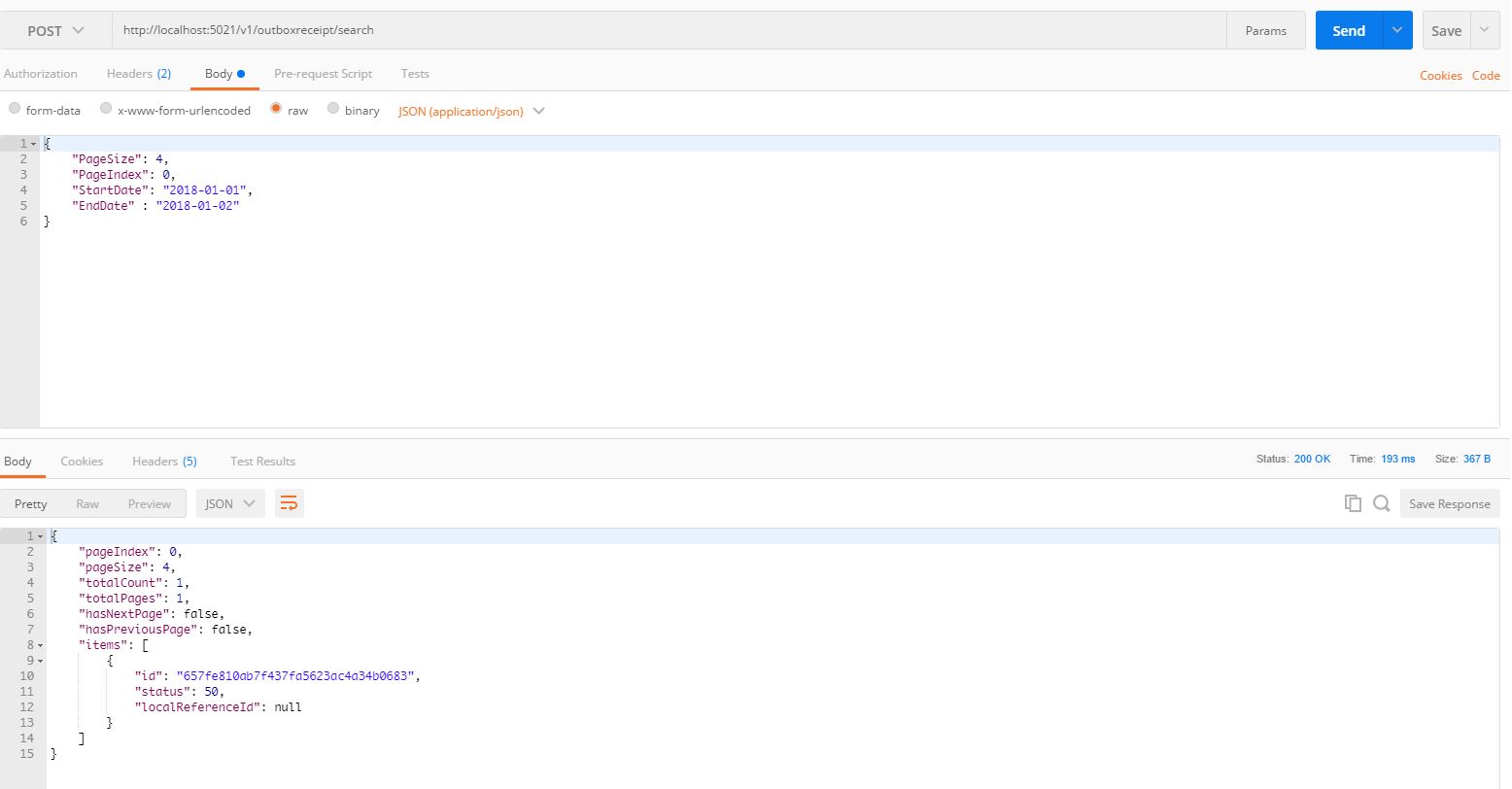The width and height of the screenshot is (1512, 789).
Task: Click the "localReferenceId": null line
Action: pyautogui.click(x=218, y=707)
